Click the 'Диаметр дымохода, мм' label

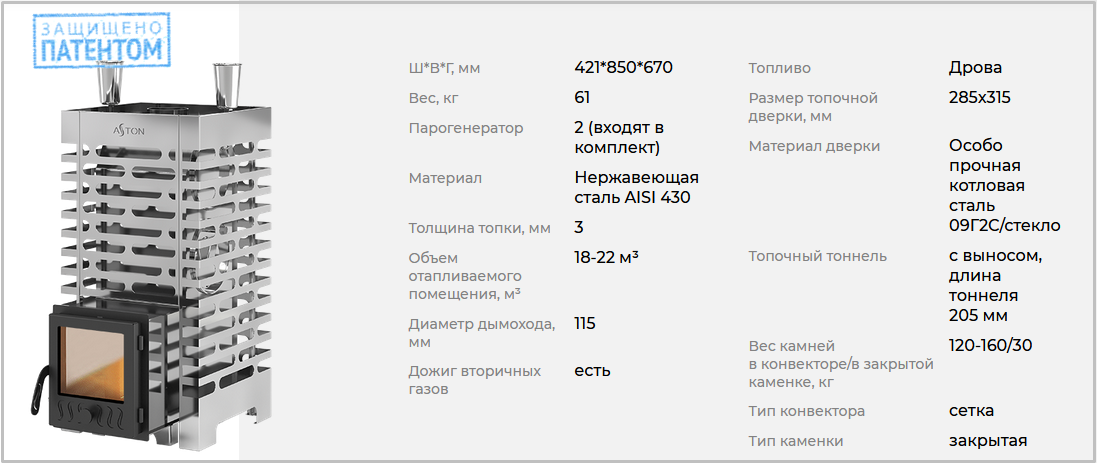pyautogui.click(x=482, y=334)
